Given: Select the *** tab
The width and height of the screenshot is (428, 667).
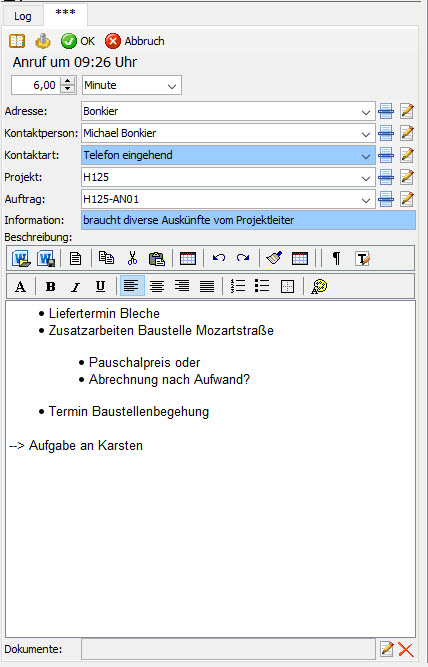Looking at the screenshot, I should (x=66, y=14).
